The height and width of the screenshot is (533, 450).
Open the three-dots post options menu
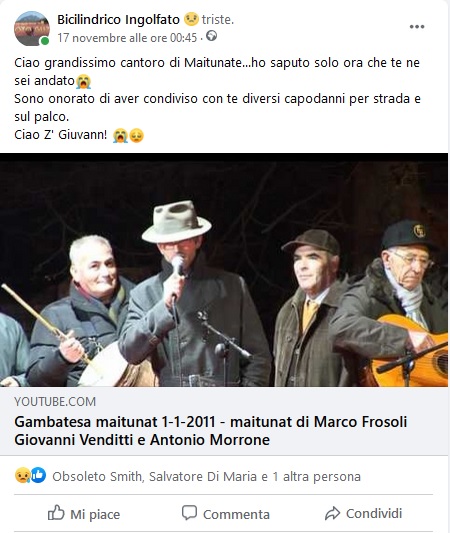pyautogui.click(x=417, y=27)
